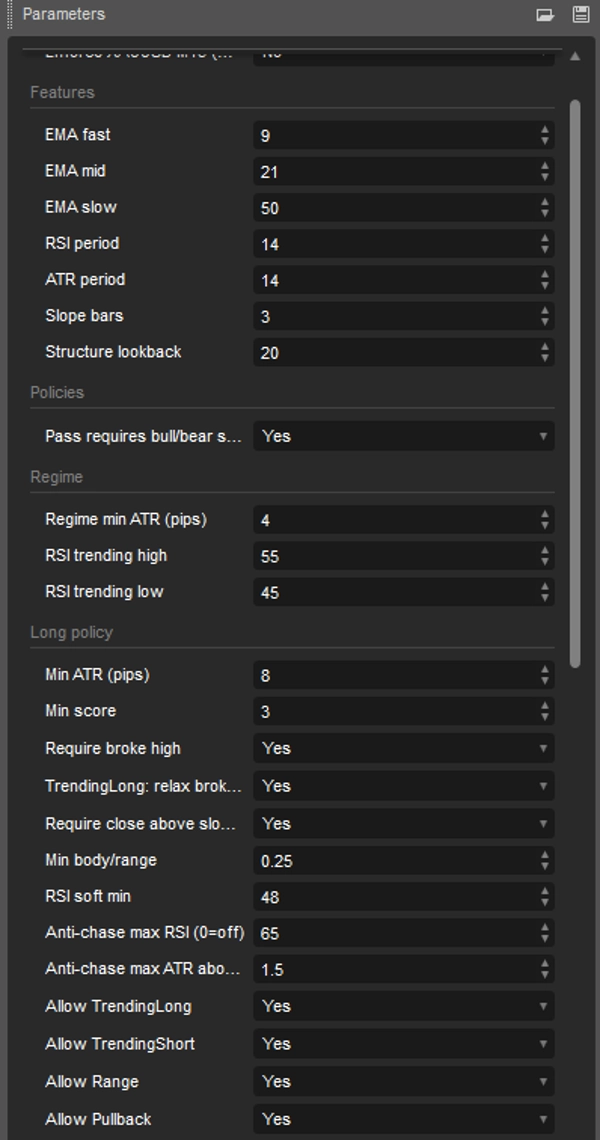Image resolution: width=600 pixels, height=1140 pixels.
Task: Open the Allow TrendingShort dropdown
Action: pos(404,1044)
